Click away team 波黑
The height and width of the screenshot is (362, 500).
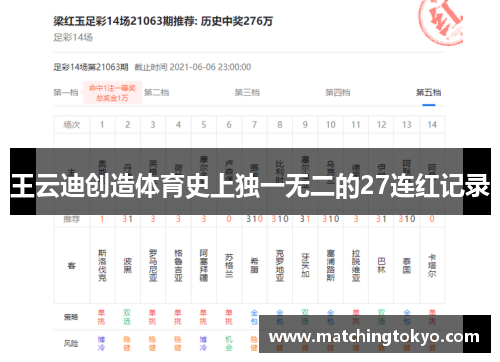tap(128, 266)
